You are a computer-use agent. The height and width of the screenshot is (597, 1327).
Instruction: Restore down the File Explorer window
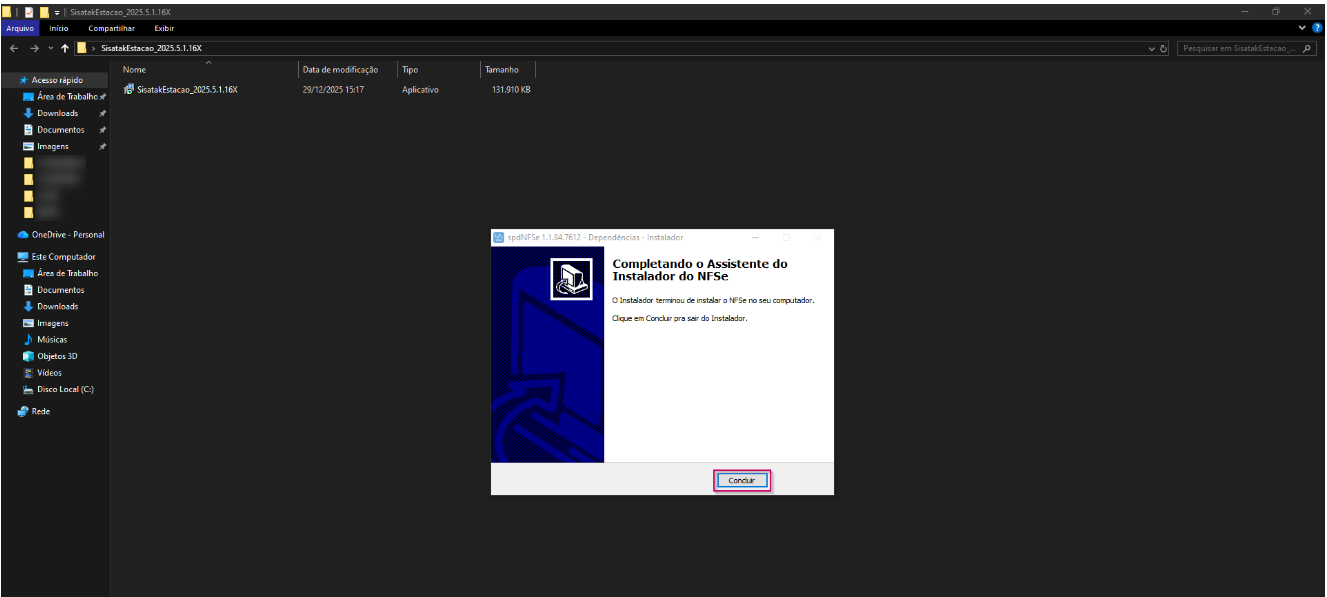(1277, 11)
